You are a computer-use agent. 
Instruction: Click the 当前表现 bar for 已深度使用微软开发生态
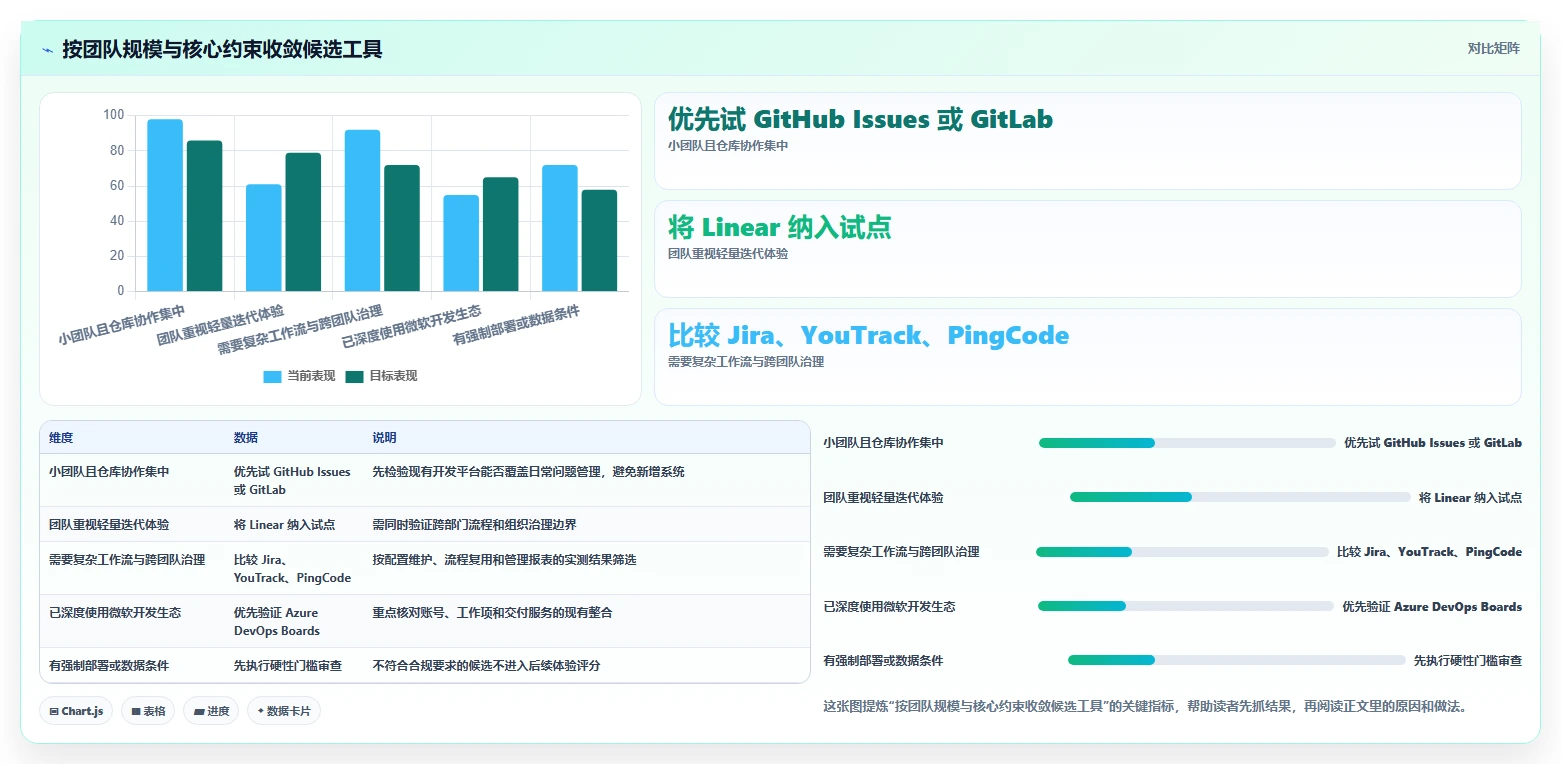pos(461,243)
